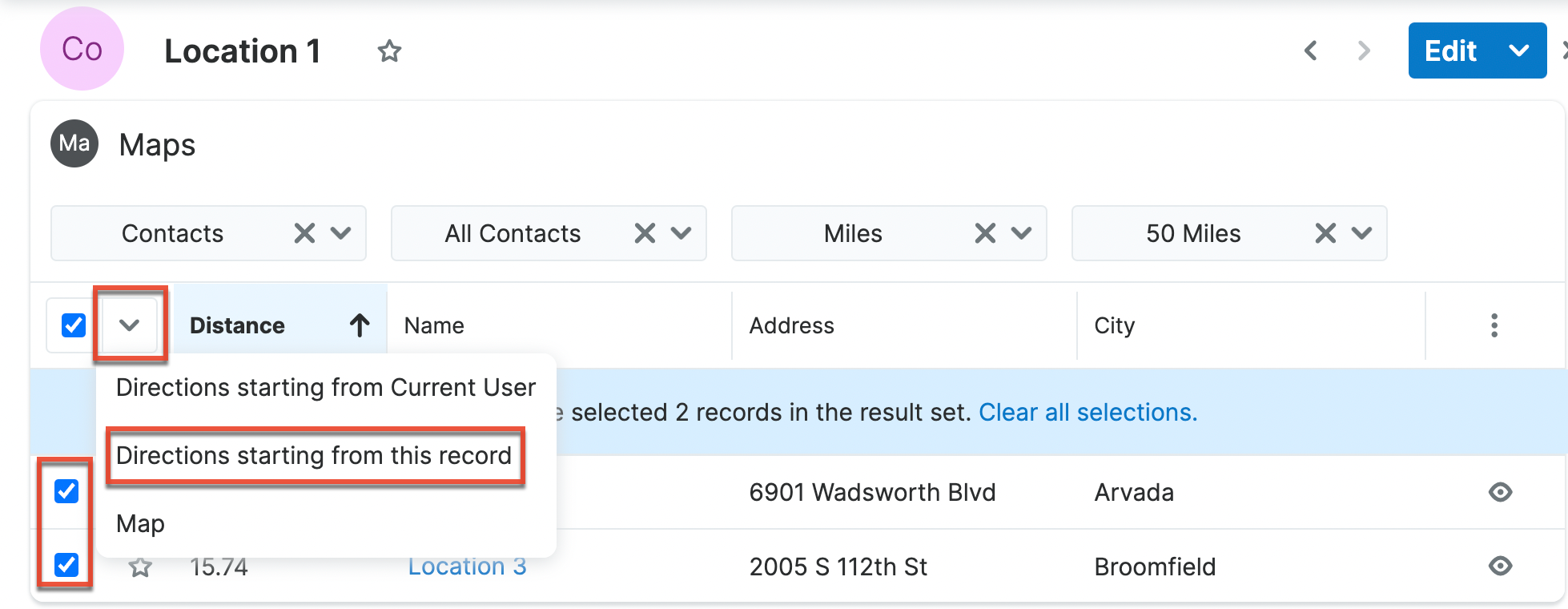
Task: Open the Miles unit dropdown
Action: [x=1021, y=233]
